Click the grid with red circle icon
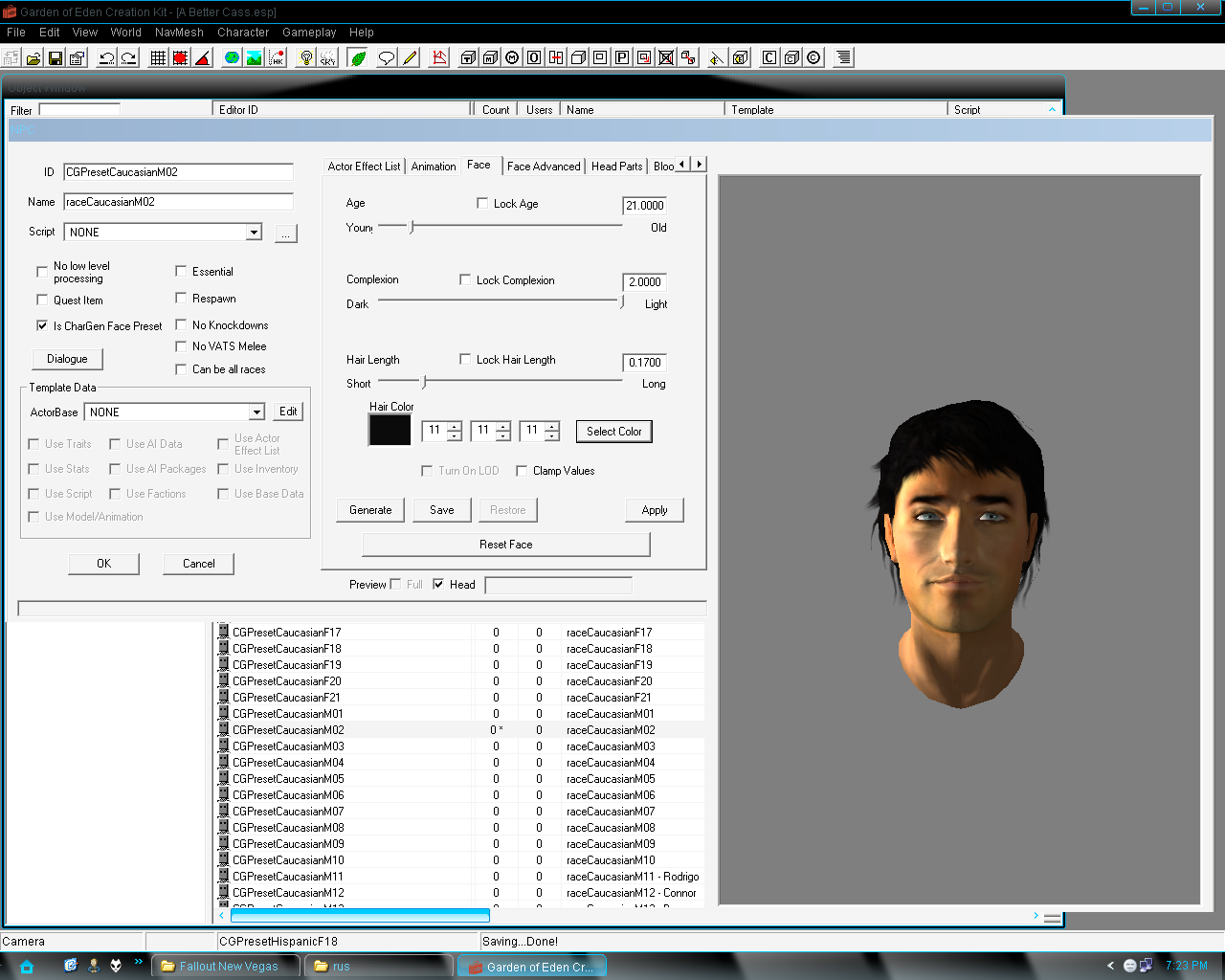 click(180, 58)
